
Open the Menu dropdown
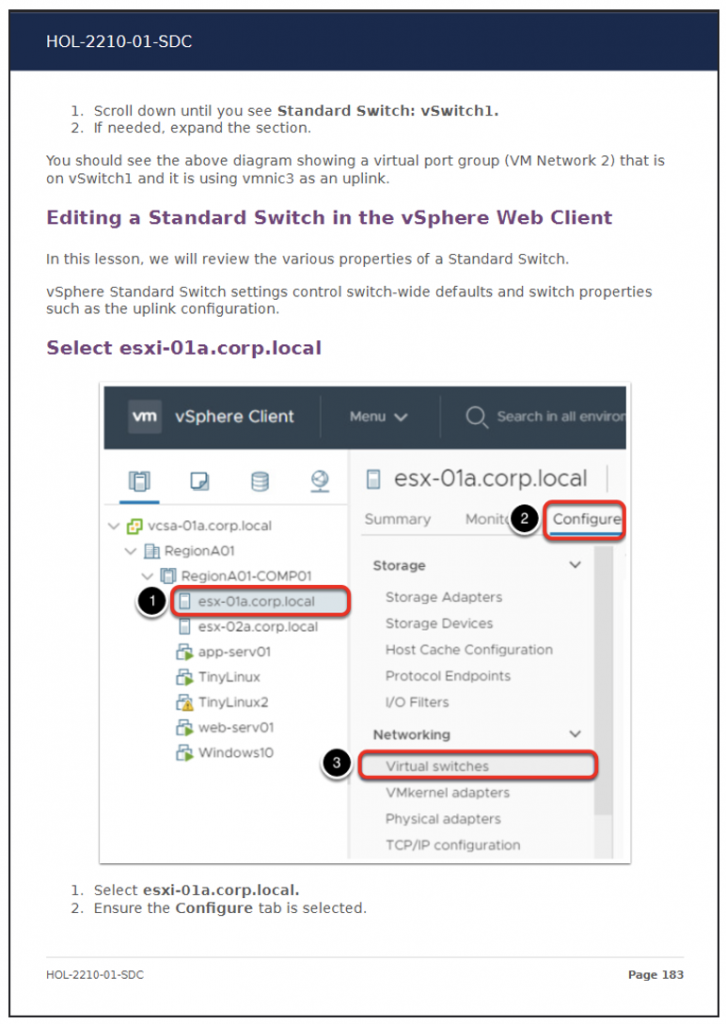click(379, 417)
